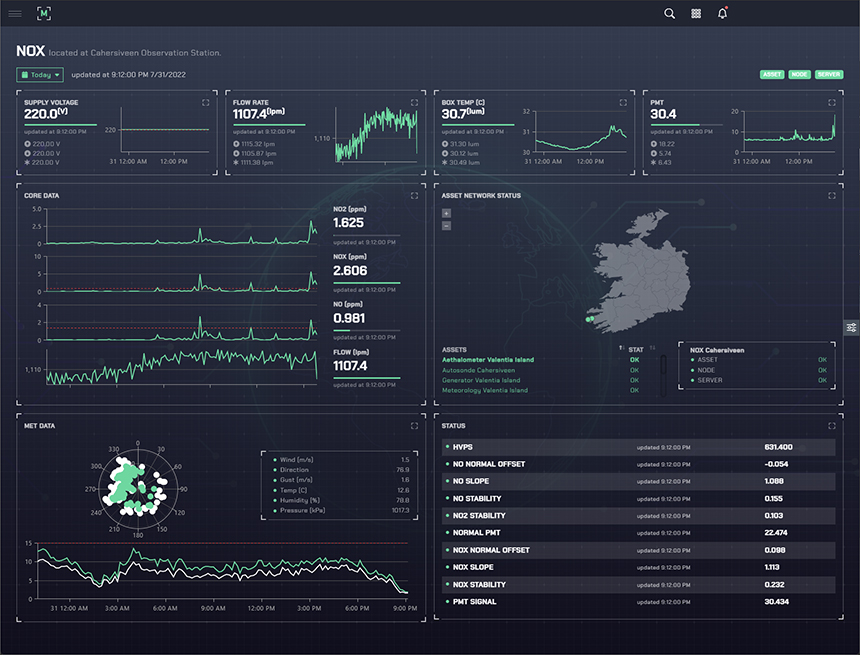
Task: Open Autosonde Cahersiveen asset
Action: (478, 370)
